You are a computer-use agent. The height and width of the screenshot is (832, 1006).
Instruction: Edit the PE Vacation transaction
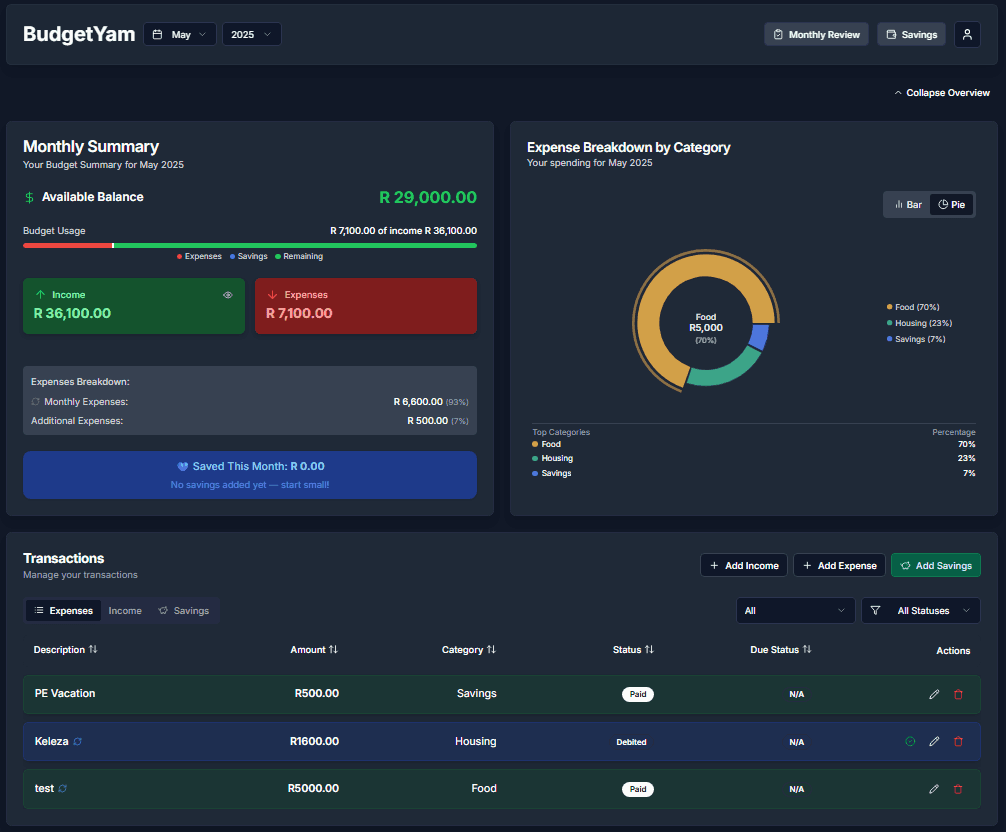click(934, 694)
